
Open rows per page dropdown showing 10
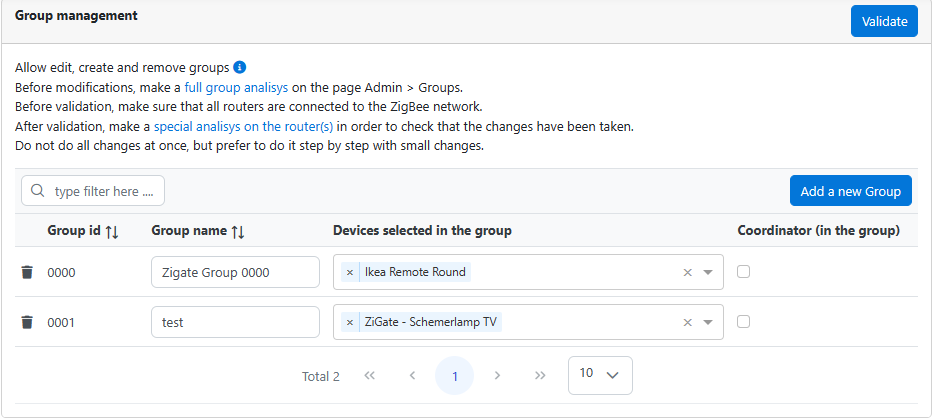pyautogui.click(x=600, y=375)
